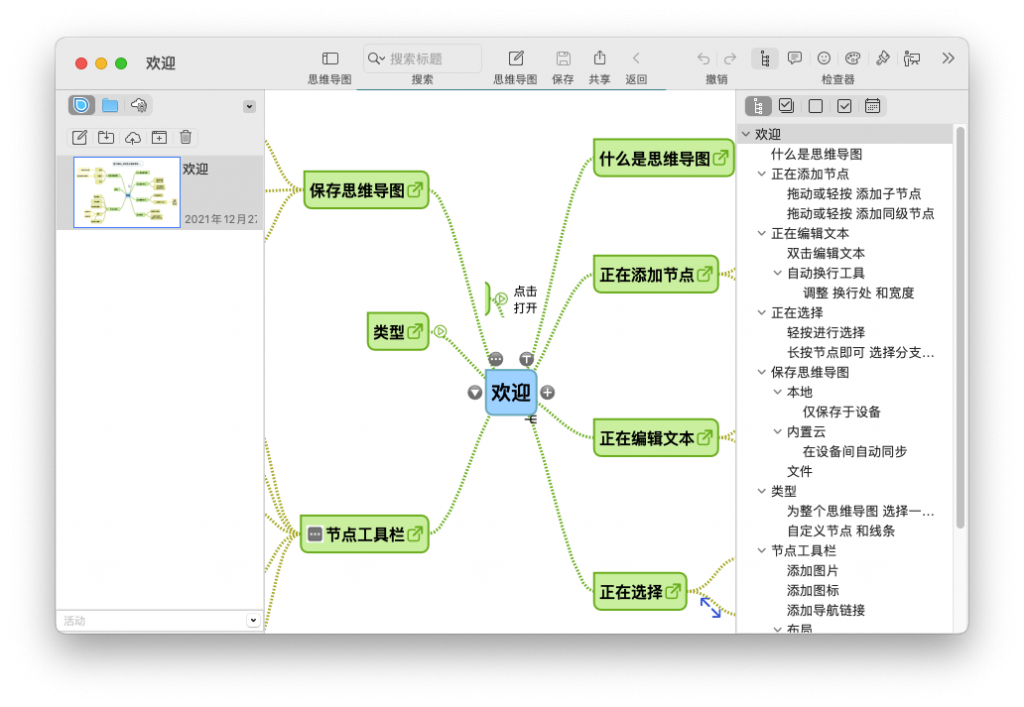The image size is (1024, 707).
Task: Open link icon on 保存思维导图 node
Action: pyautogui.click(x=415, y=190)
